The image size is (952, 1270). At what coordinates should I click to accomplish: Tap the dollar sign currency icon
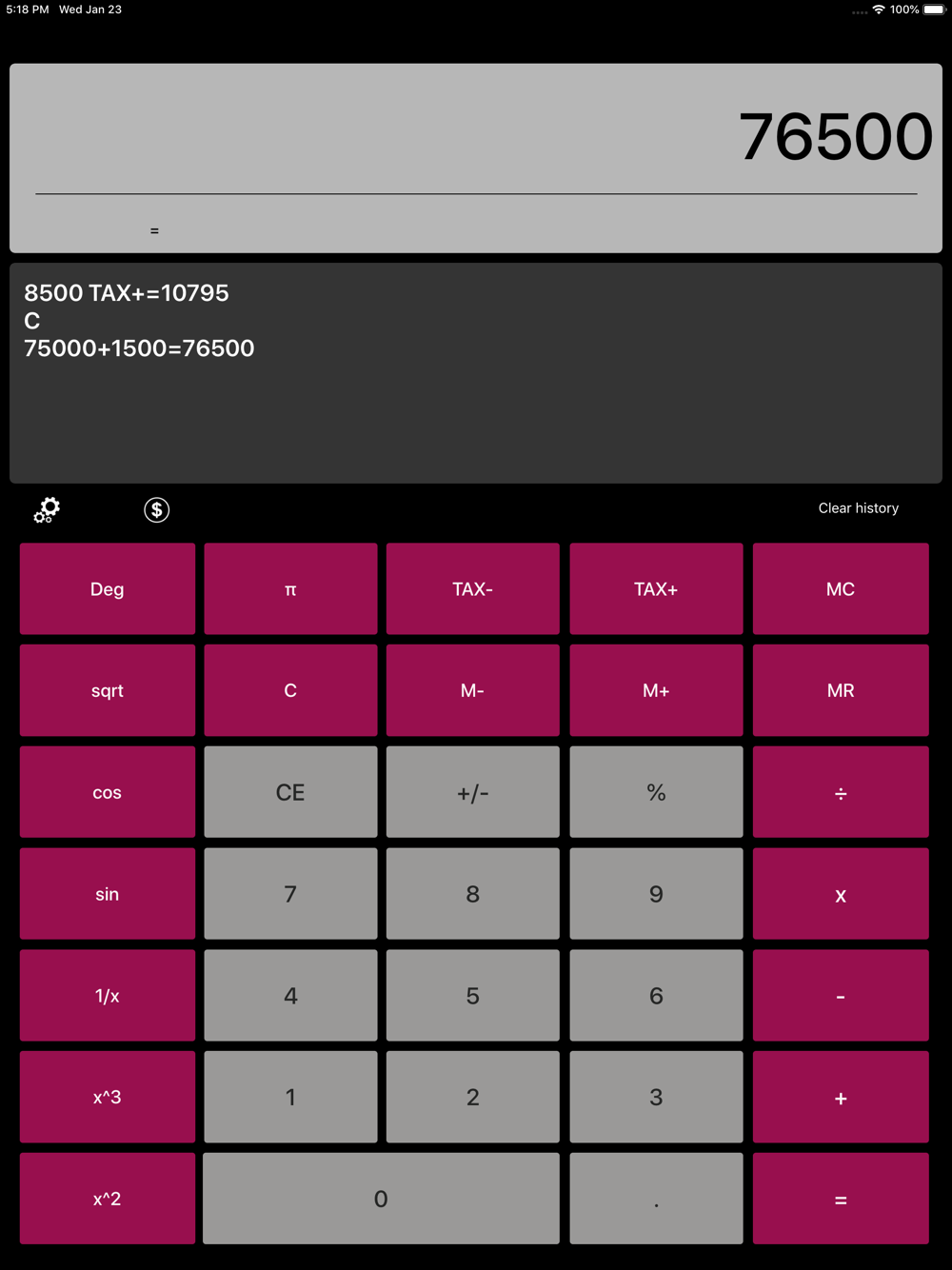(x=157, y=510)
